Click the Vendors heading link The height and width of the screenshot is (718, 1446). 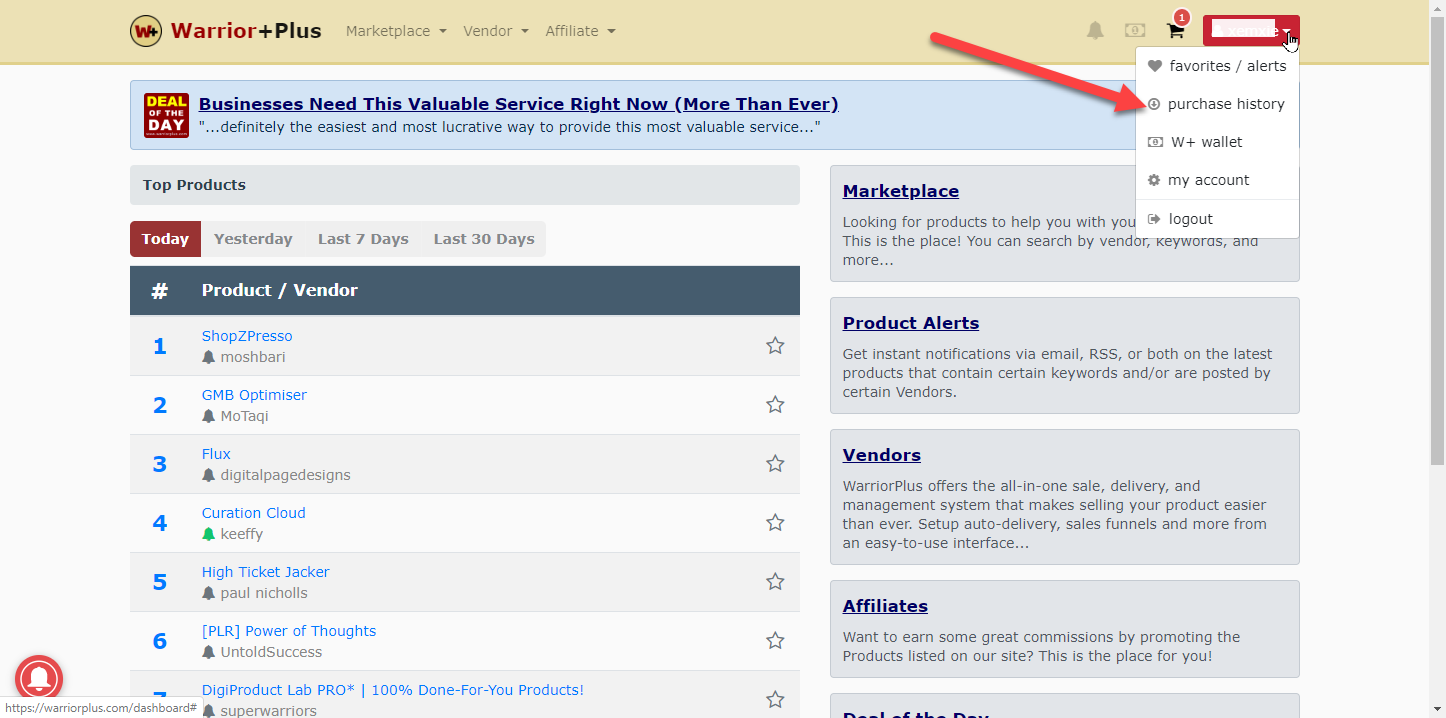pyautogui.click(x=882, y=455)
